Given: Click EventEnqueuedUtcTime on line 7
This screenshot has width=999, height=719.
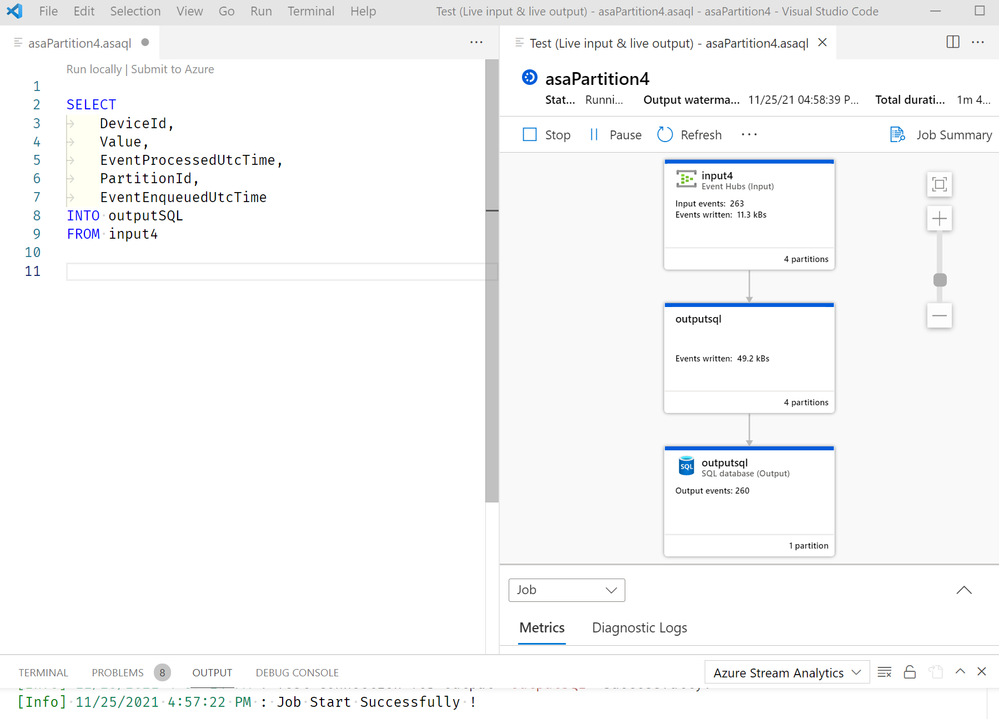Looking at the screenshot, I should tap(183, 197).
